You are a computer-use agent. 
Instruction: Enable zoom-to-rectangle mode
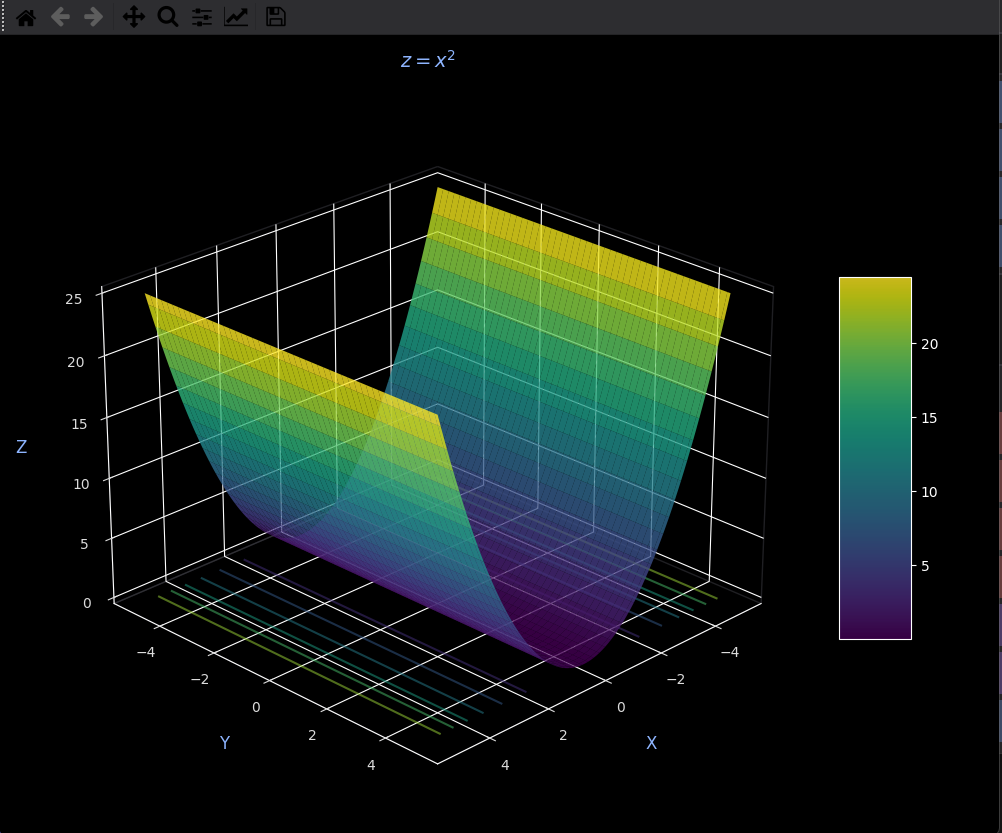[167, 17]
